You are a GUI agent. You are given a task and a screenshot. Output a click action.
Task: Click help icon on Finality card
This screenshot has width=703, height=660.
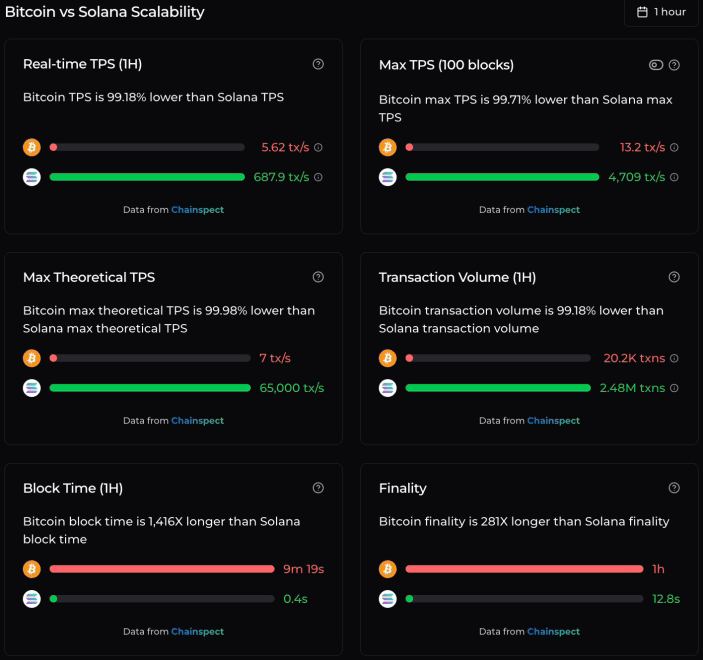point(674,488)
